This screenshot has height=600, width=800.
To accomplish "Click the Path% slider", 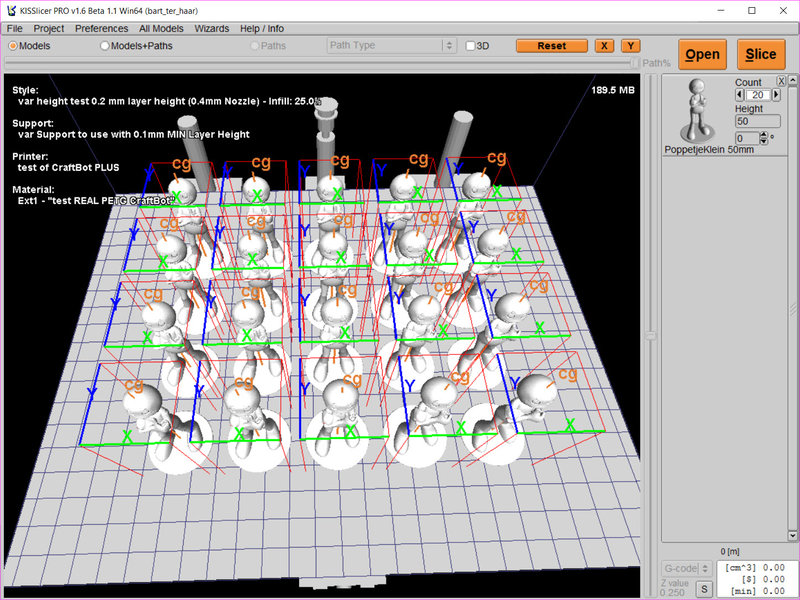I will pos(321,63).
